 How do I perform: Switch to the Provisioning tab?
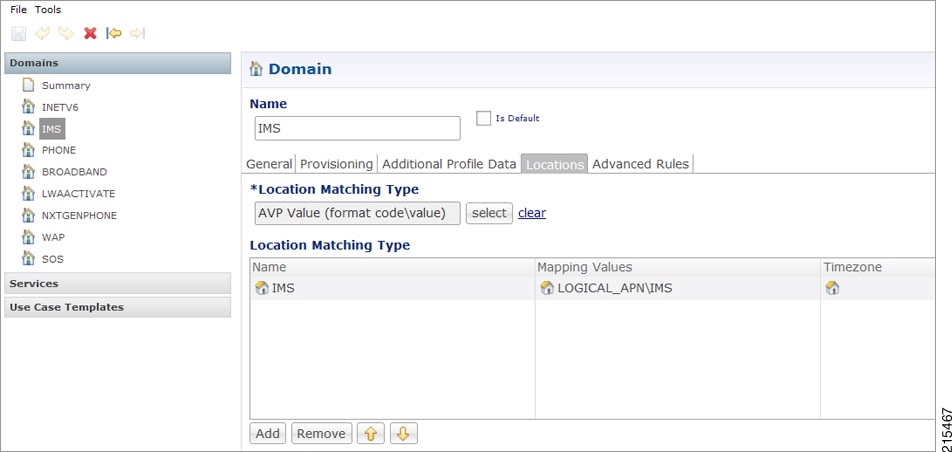[336, 164]
